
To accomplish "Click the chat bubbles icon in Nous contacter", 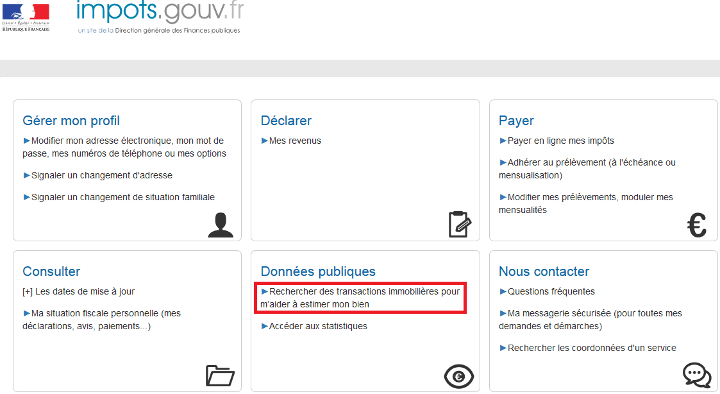I will (x=697, y=375).
